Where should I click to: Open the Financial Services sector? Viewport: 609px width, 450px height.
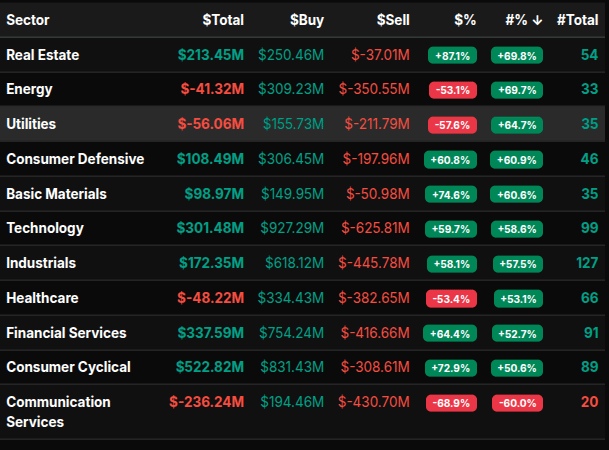(x=66, y=332)
